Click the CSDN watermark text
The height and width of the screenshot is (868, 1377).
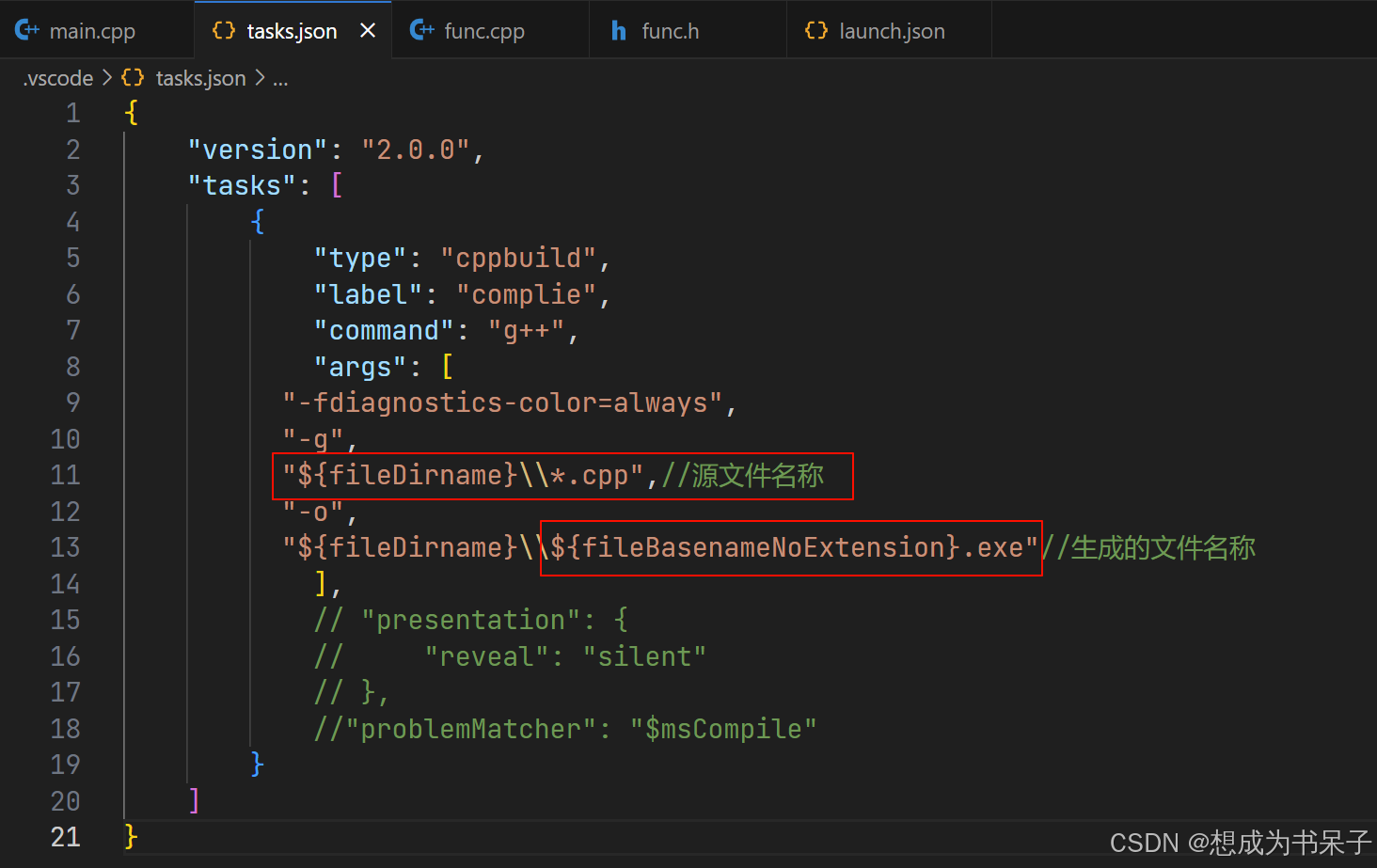[1240, 842]
